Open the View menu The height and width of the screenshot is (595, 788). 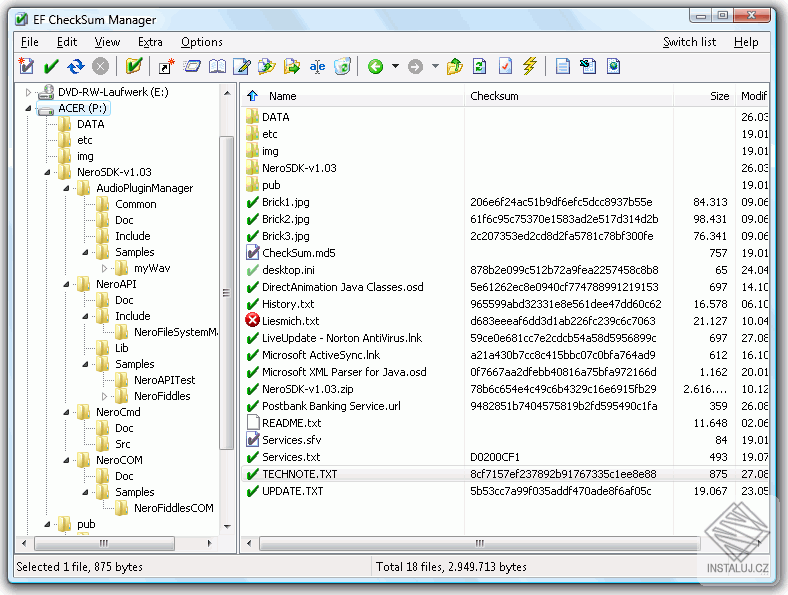point(107,42)
